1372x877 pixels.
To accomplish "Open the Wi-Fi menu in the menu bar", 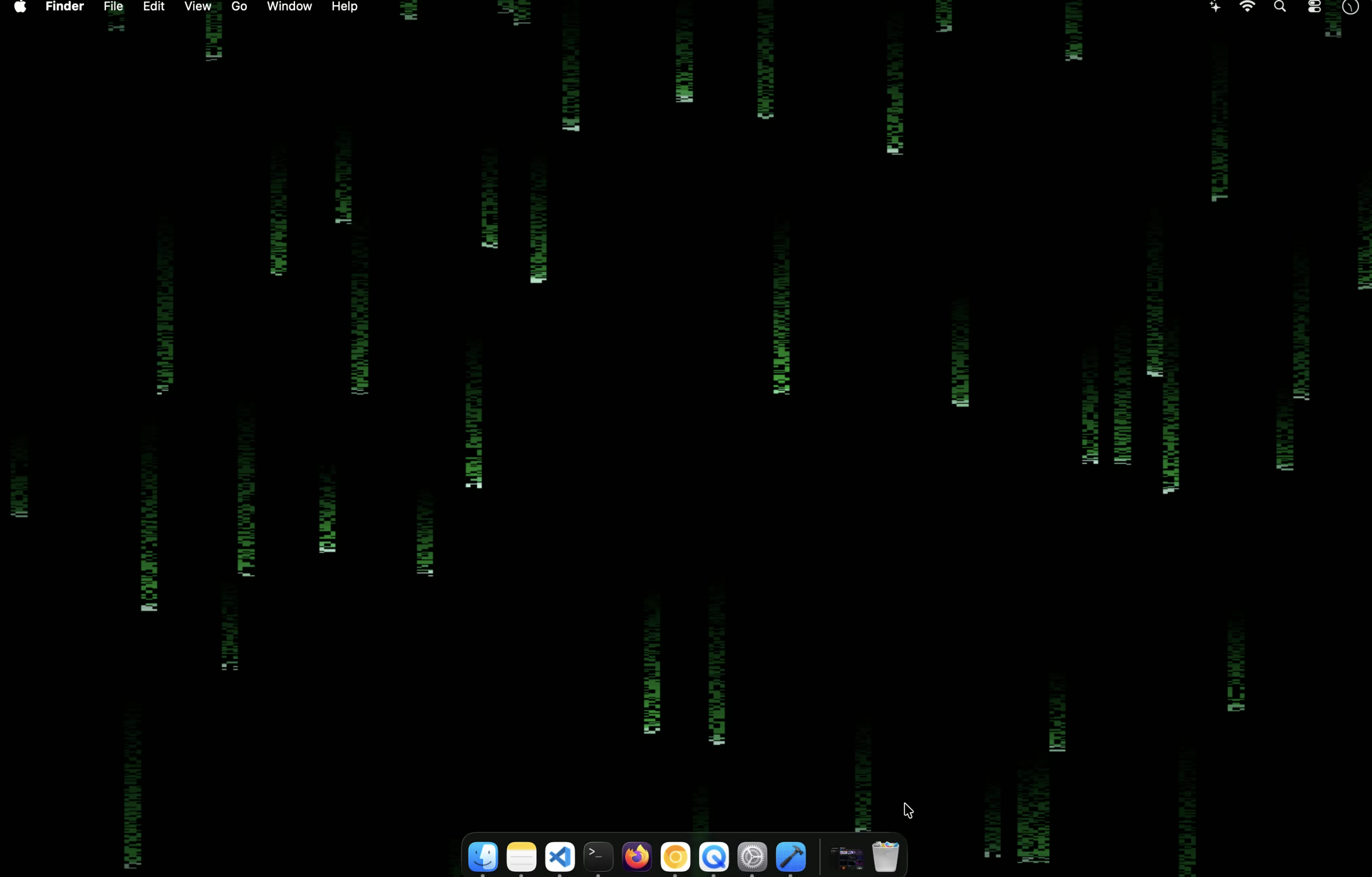I will pyautogui.click(x=1247, y=7).
